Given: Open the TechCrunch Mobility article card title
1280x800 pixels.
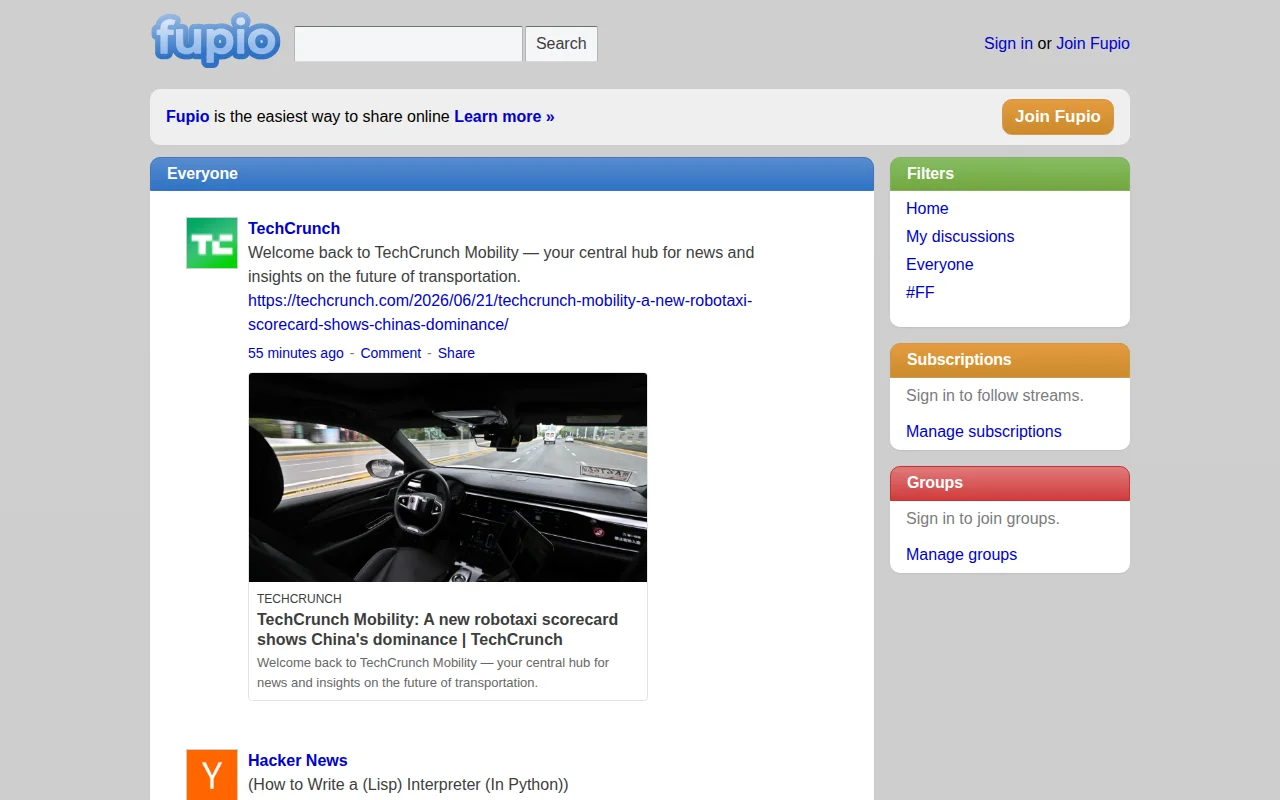Looking at the screenshot, I should coord(438,629).
